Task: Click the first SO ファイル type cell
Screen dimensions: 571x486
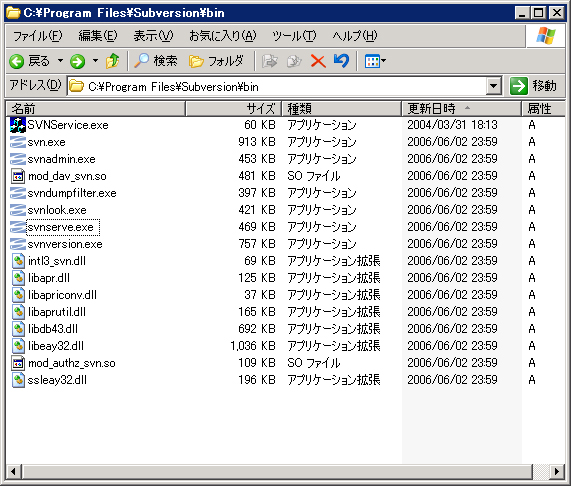Action: point(314,176)
